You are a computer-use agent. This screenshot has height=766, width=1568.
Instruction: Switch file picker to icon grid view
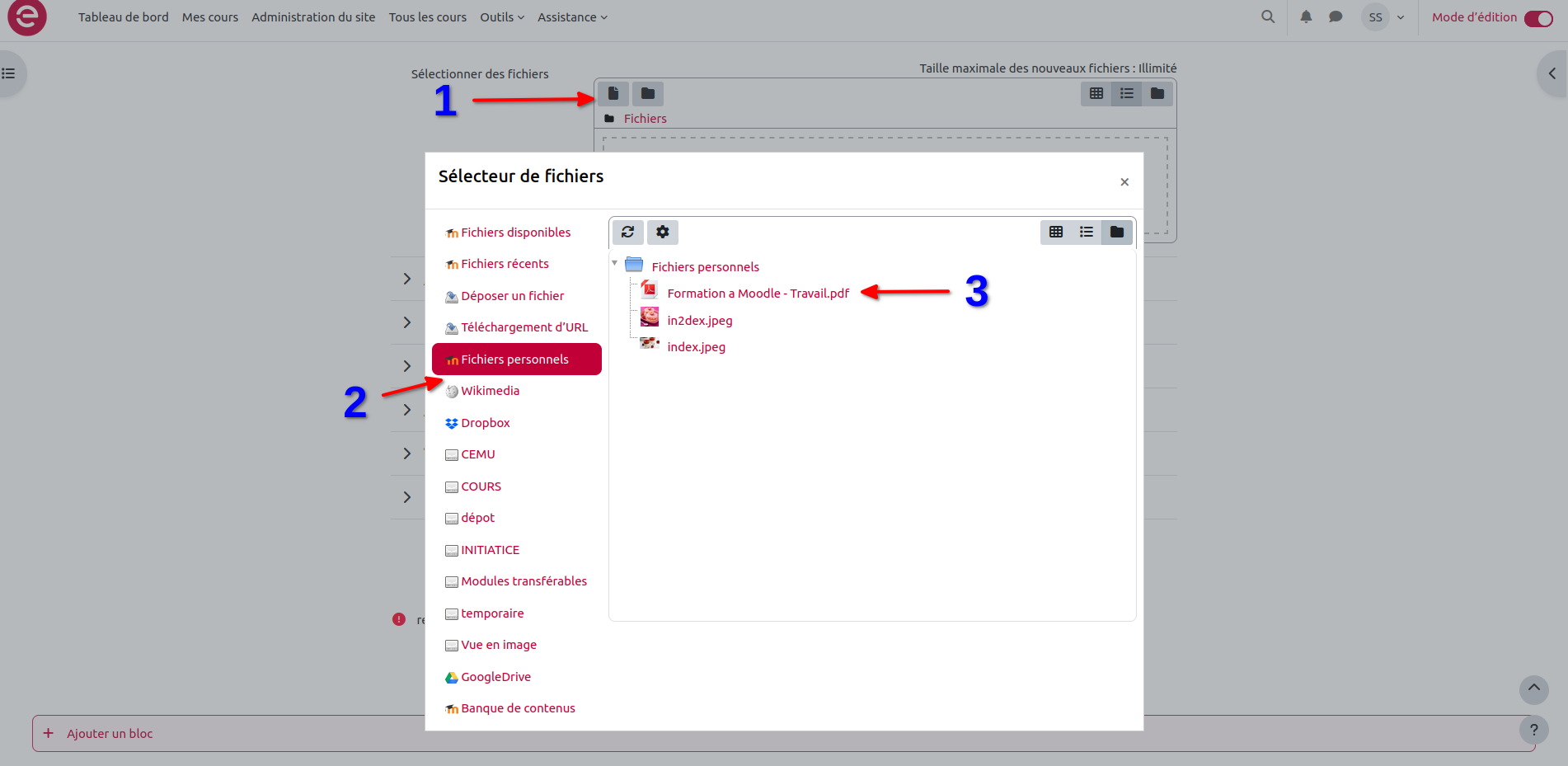pos(1055,233)
